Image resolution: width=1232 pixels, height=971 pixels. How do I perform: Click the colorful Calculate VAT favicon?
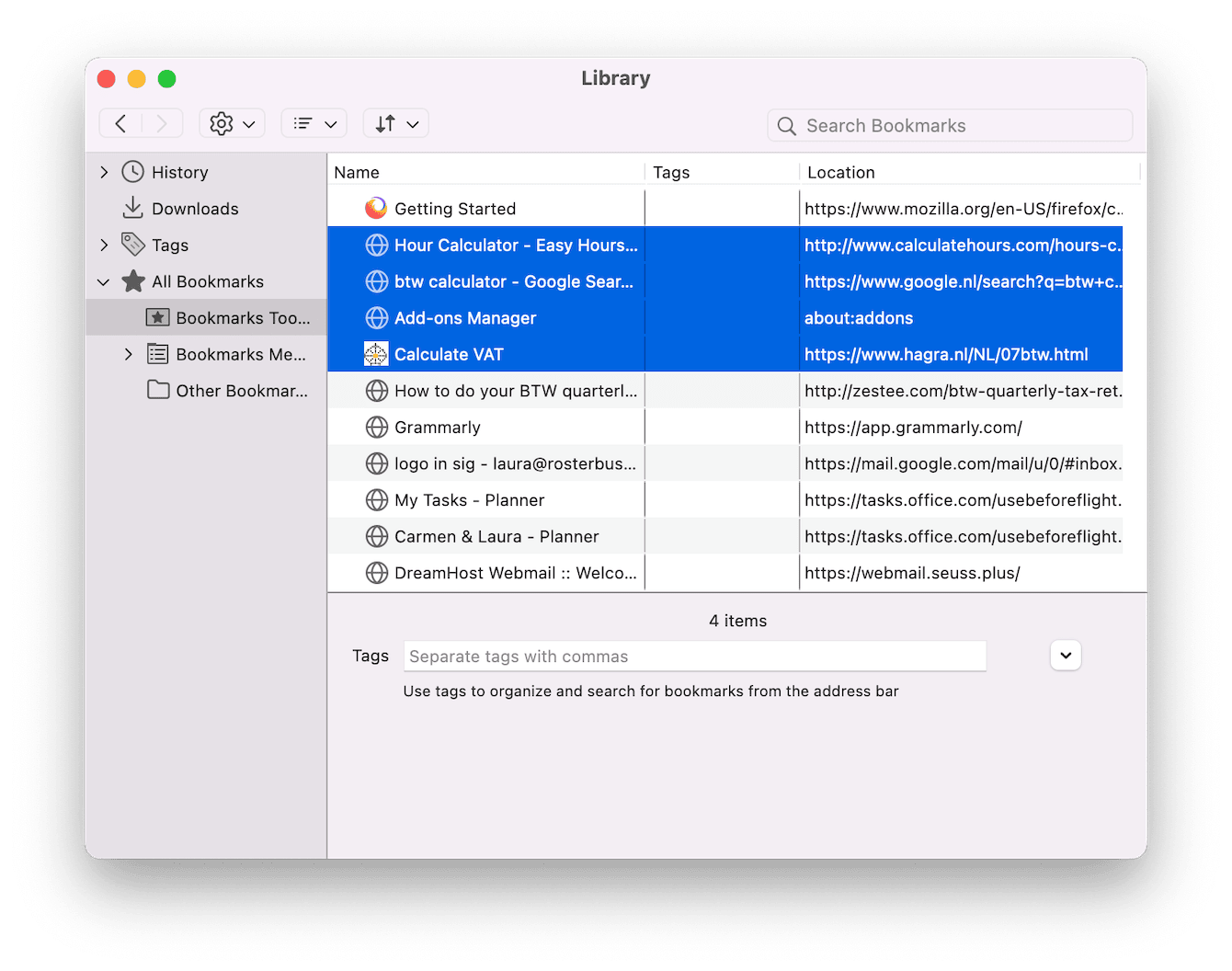tap(376, 353)
